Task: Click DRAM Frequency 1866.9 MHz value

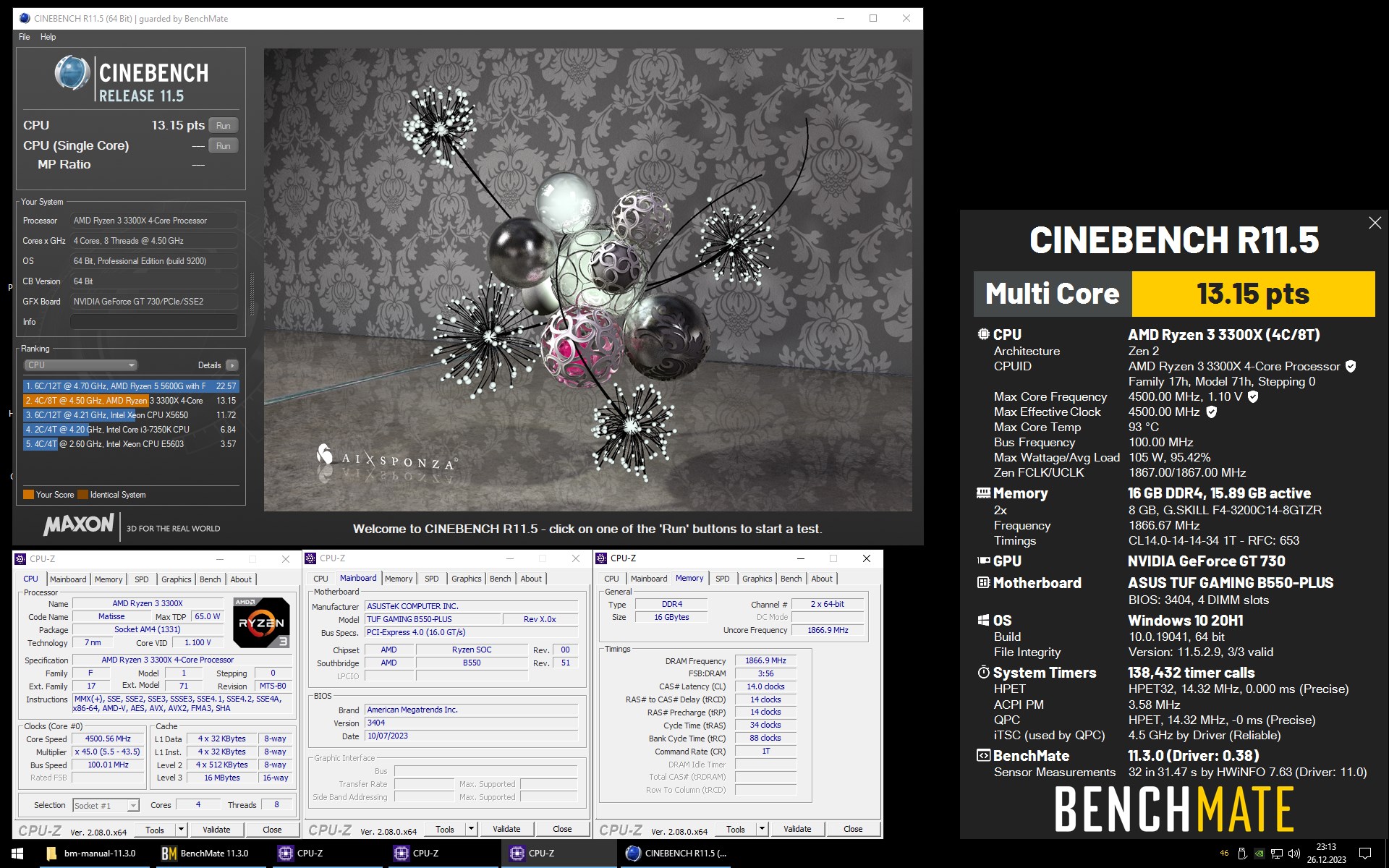Action: point(765,660)
